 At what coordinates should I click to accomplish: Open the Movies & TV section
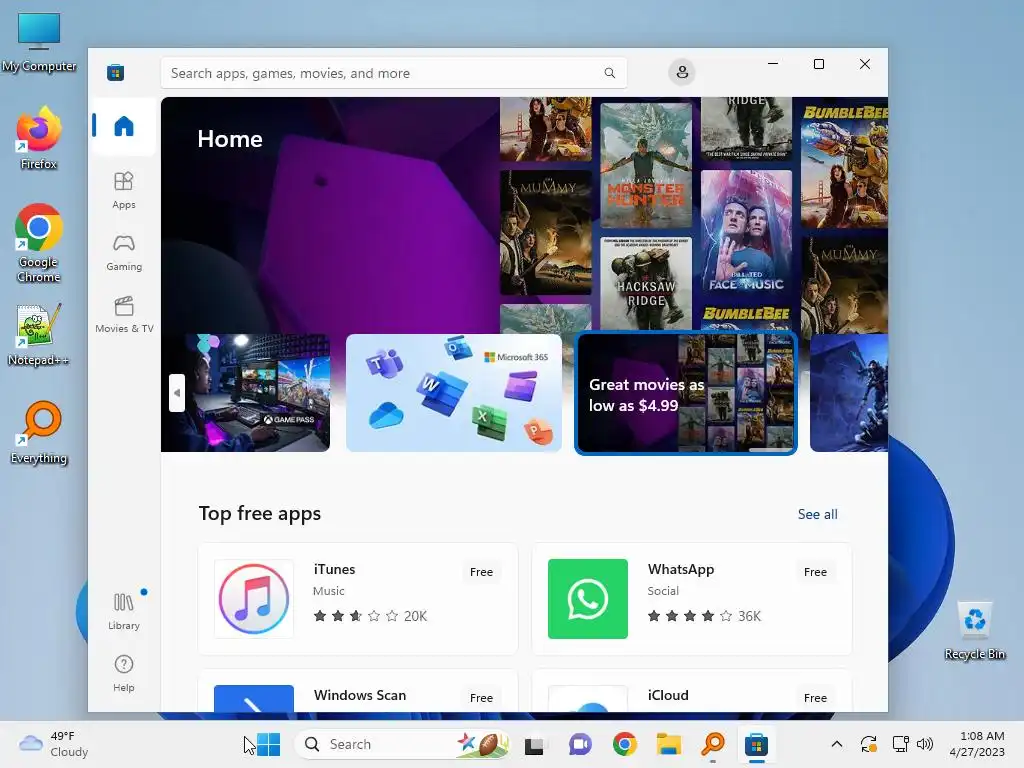coord(123,315)
